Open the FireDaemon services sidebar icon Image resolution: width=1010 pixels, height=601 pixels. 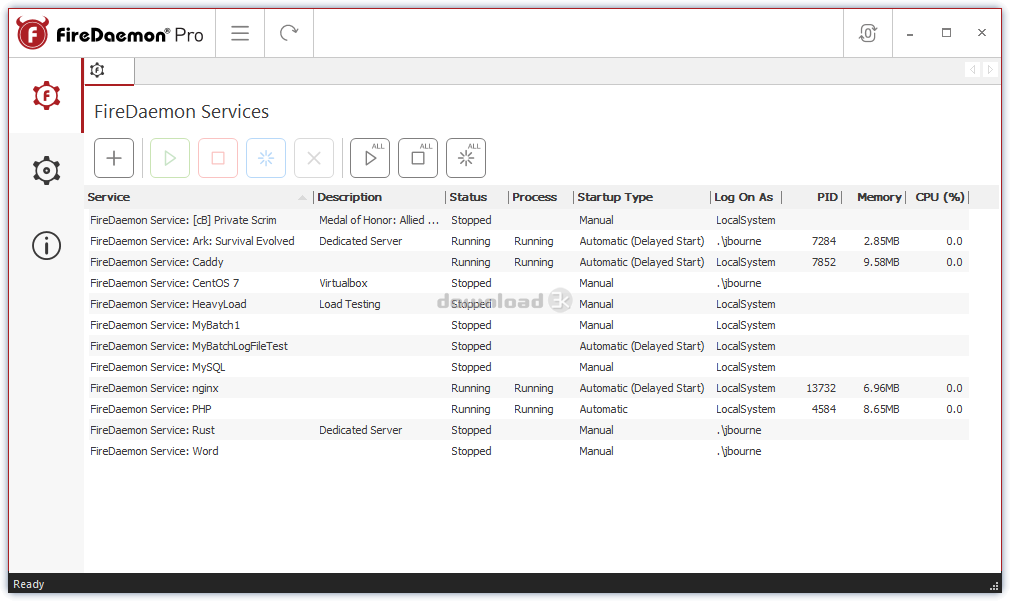point(46,95)
